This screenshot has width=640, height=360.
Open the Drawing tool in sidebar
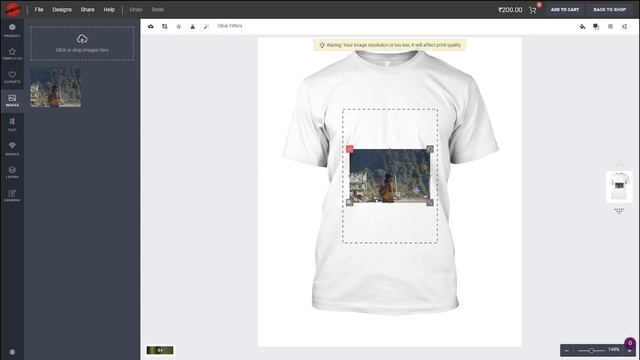12,195
